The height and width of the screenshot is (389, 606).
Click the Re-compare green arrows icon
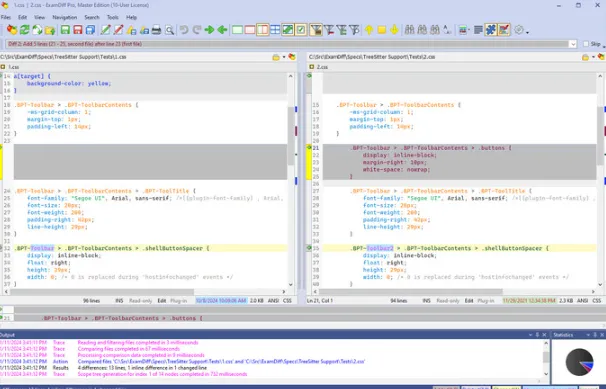(x=24, y=30)
